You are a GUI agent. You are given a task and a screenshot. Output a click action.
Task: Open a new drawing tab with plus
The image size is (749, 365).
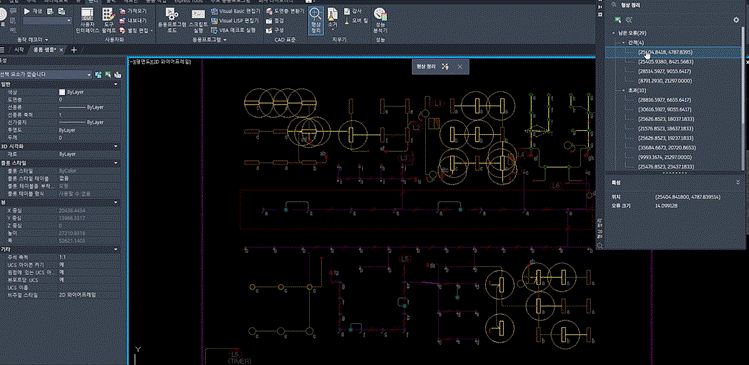pyautogui.click(x=74, y=50)
